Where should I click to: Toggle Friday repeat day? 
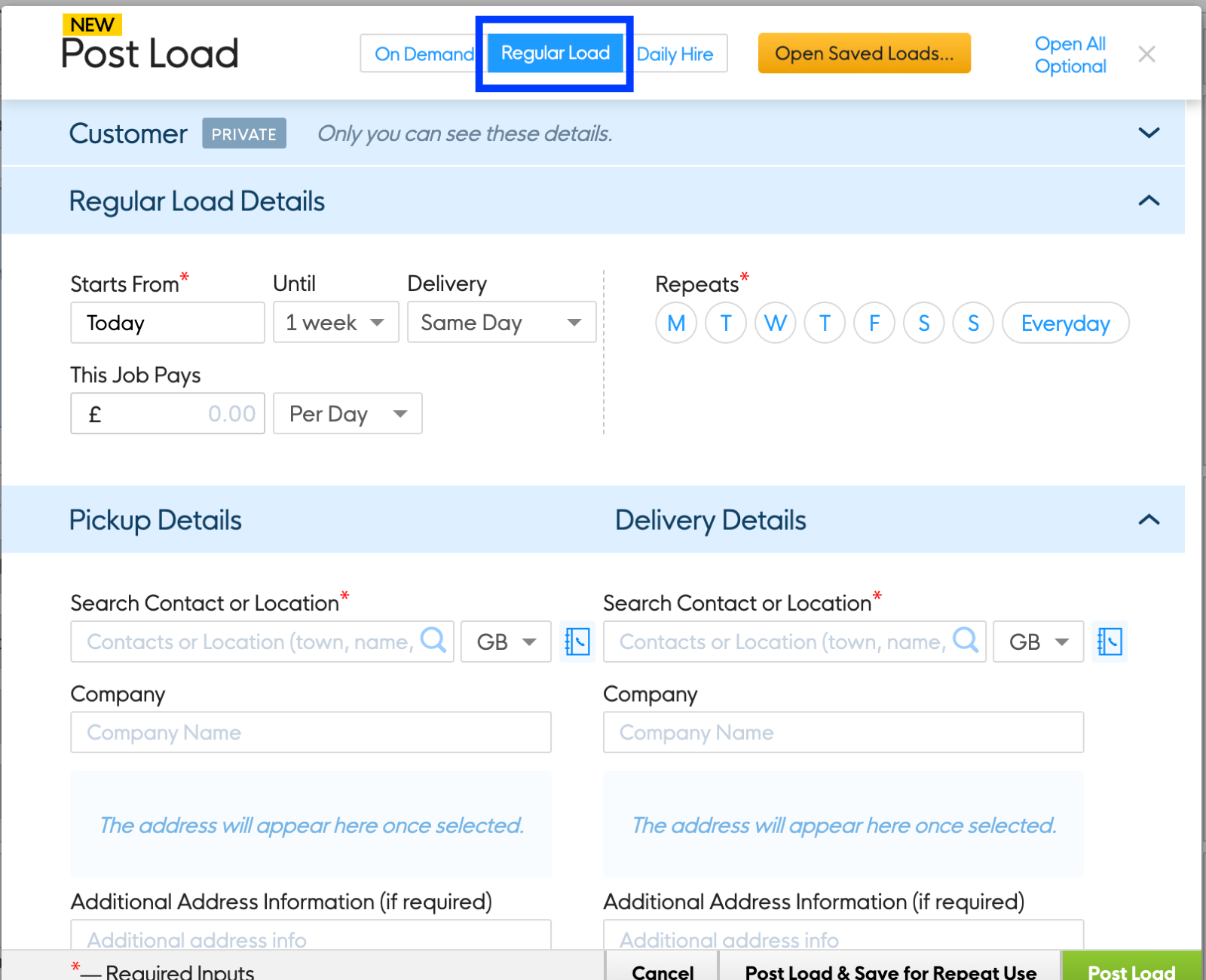pyautogui.click(x=874, y=323)
